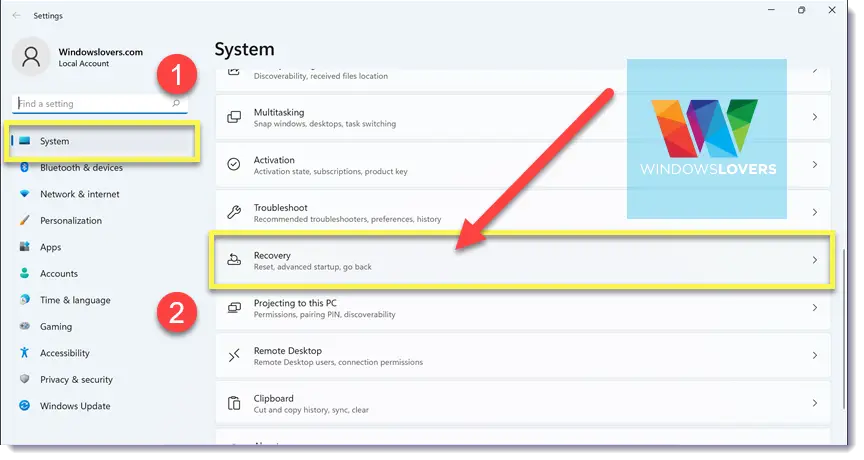The image size is (864, 460).
Task: Expand the Activation row chevron
Action: (x=814, y=164)
